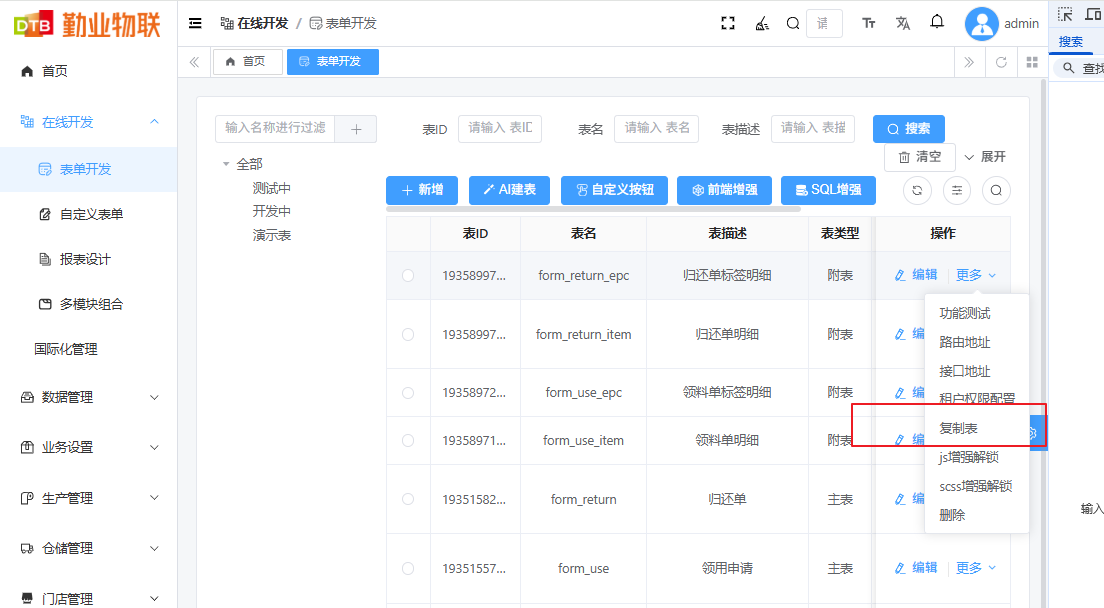Choose 删除 from the dropdown menu
Screen dimensions: 1104x608
click(x=952, y=515)
